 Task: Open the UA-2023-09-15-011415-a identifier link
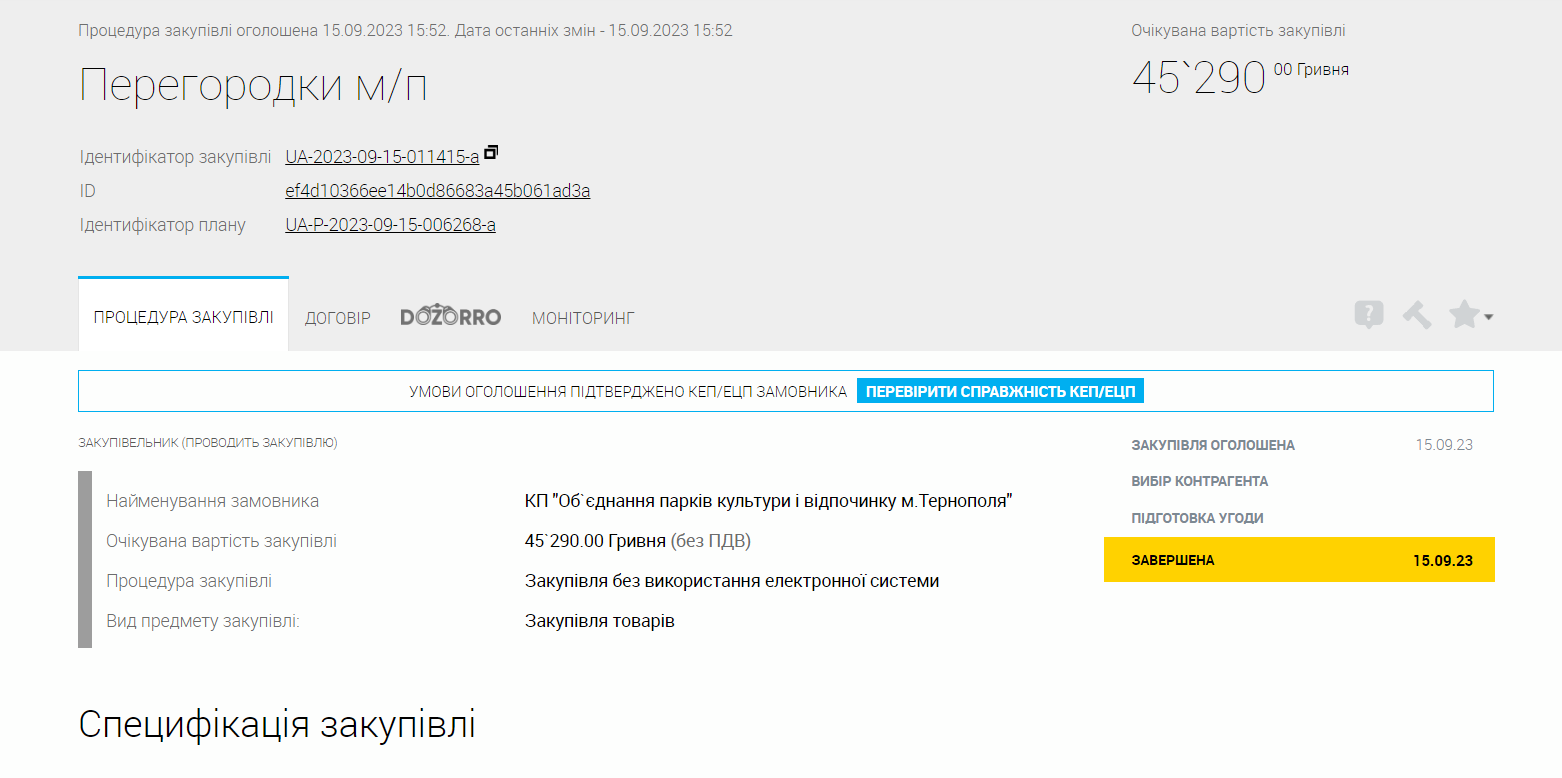coord(382,157)
